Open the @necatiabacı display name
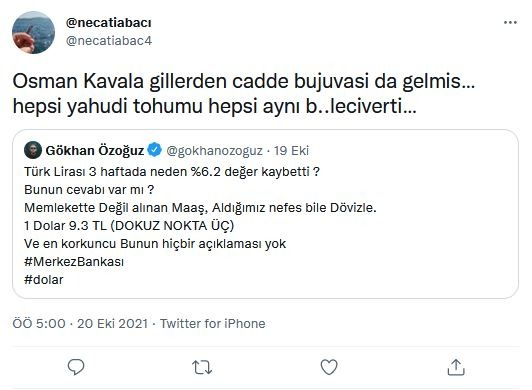This screenshot has height=390, width=532. pyautogui.click(x=109, y=23)
